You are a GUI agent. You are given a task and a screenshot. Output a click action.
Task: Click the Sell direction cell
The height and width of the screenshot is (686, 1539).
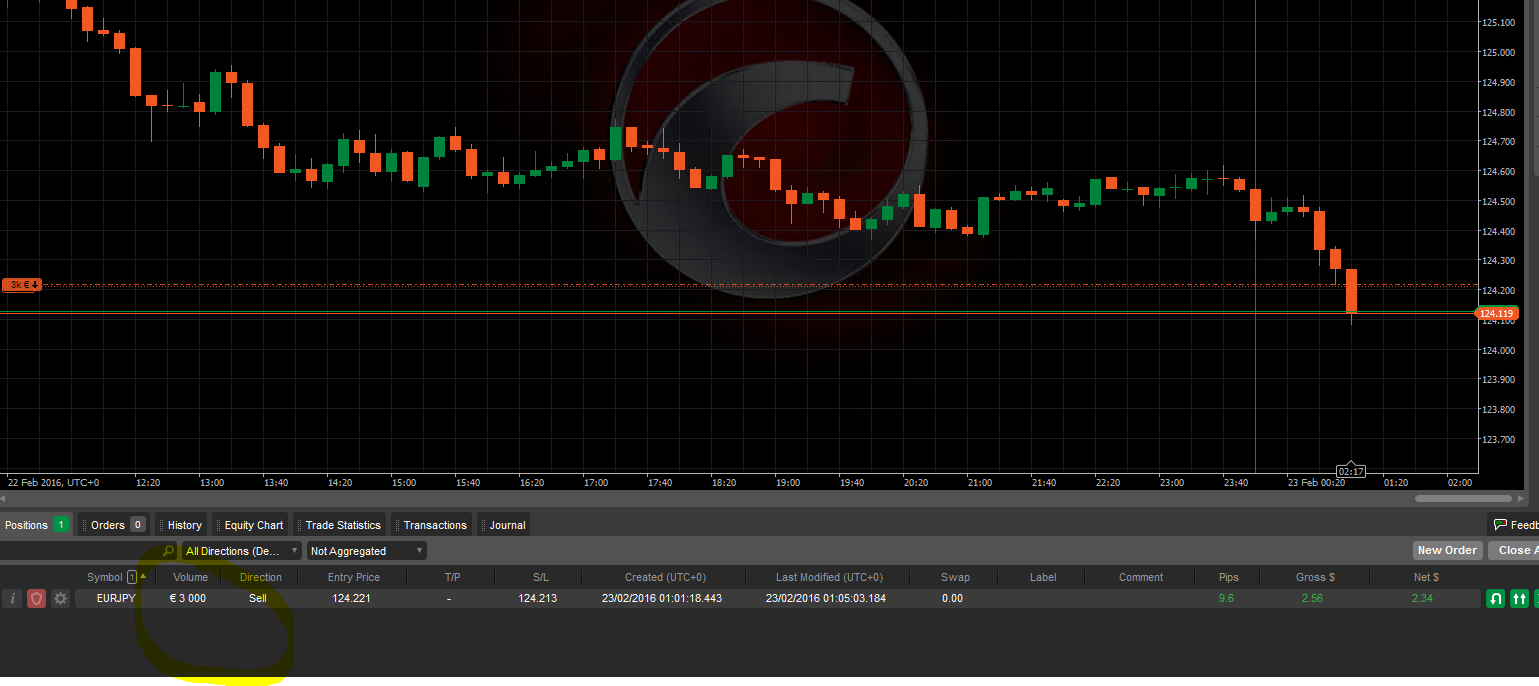258,598
